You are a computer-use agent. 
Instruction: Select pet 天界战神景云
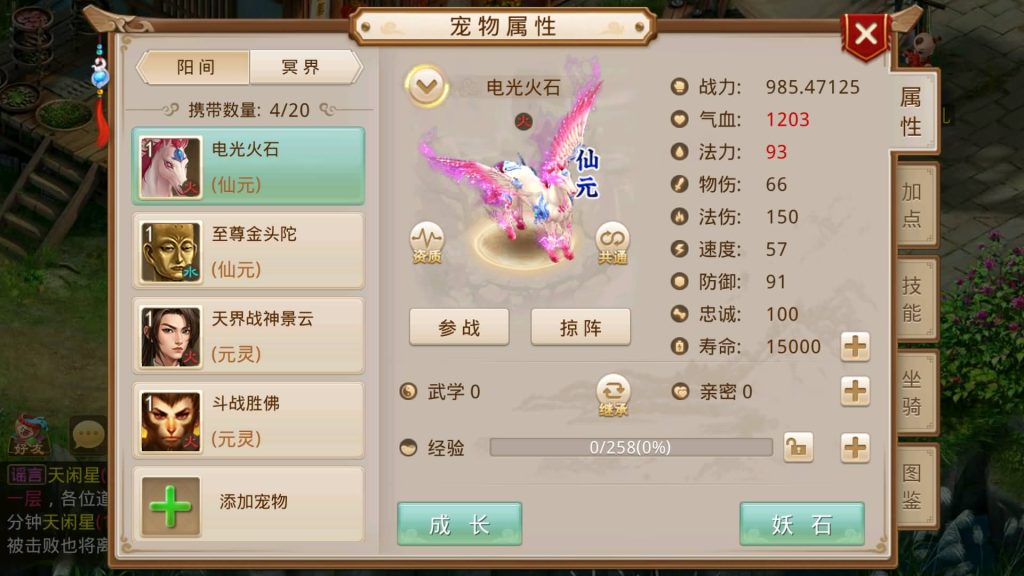click(248, 336)
